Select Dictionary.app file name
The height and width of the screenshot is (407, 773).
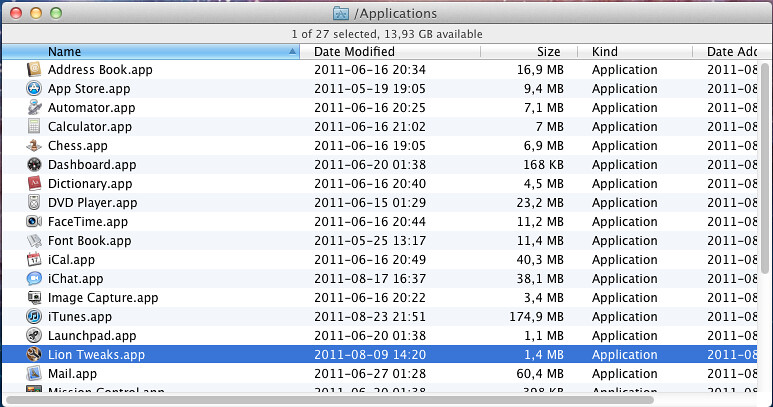[x=90, y=184]
